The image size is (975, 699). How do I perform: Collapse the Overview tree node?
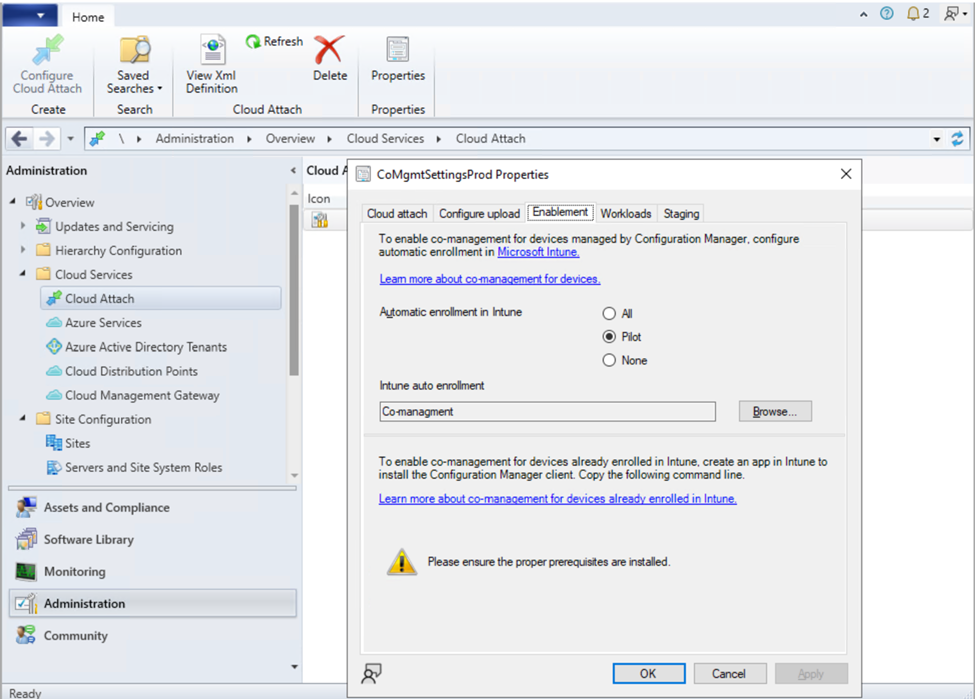pos(13,201)
